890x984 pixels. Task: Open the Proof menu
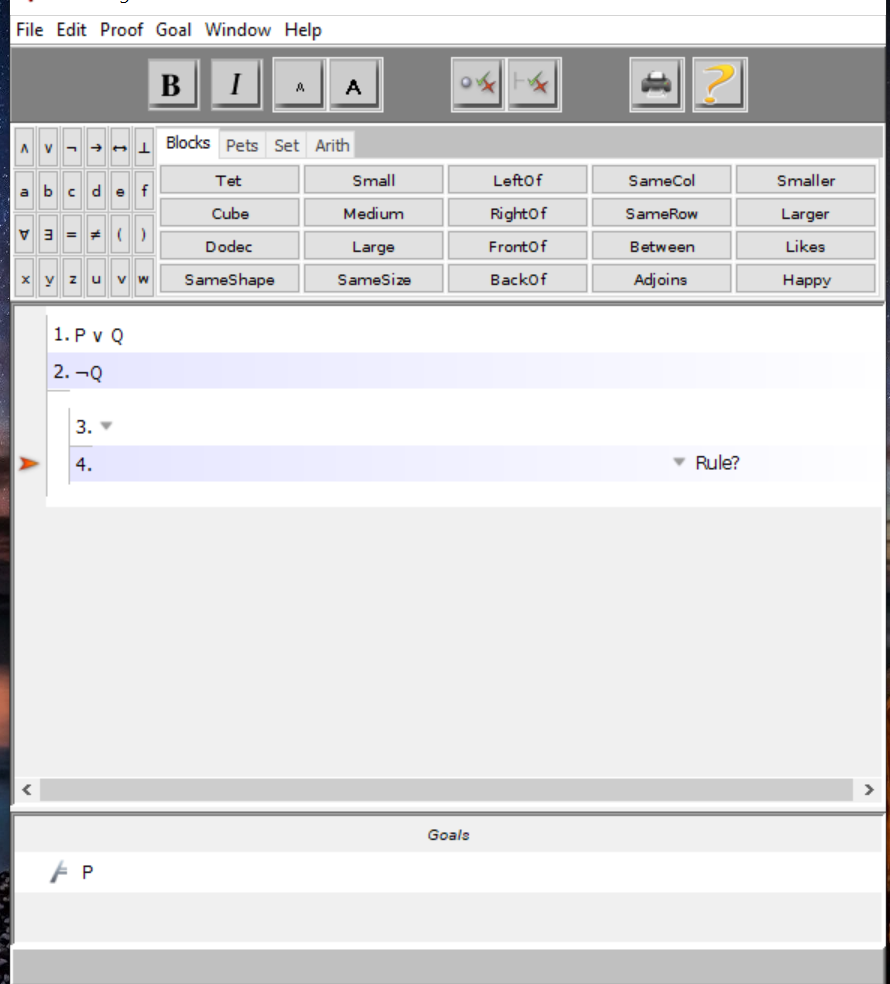[x=121, y=29]
